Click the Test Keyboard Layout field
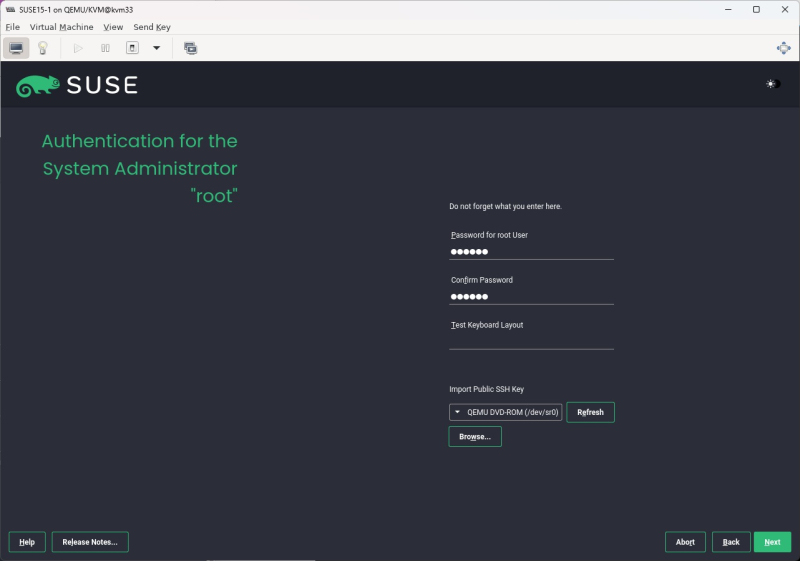The height and width of the screenshot is (561, 800). click(531, 342)
